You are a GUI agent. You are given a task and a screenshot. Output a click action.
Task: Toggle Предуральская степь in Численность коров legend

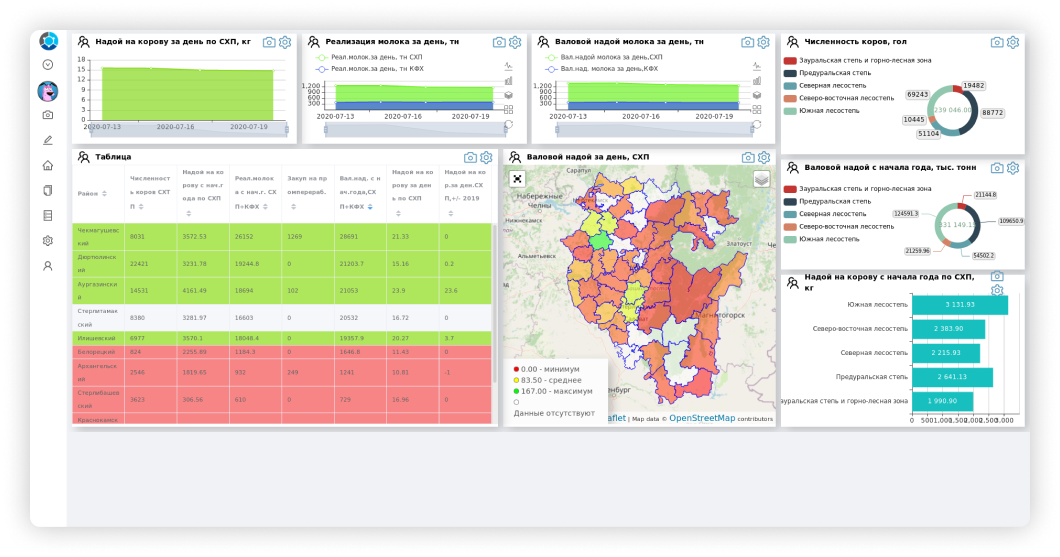[827, 73]
